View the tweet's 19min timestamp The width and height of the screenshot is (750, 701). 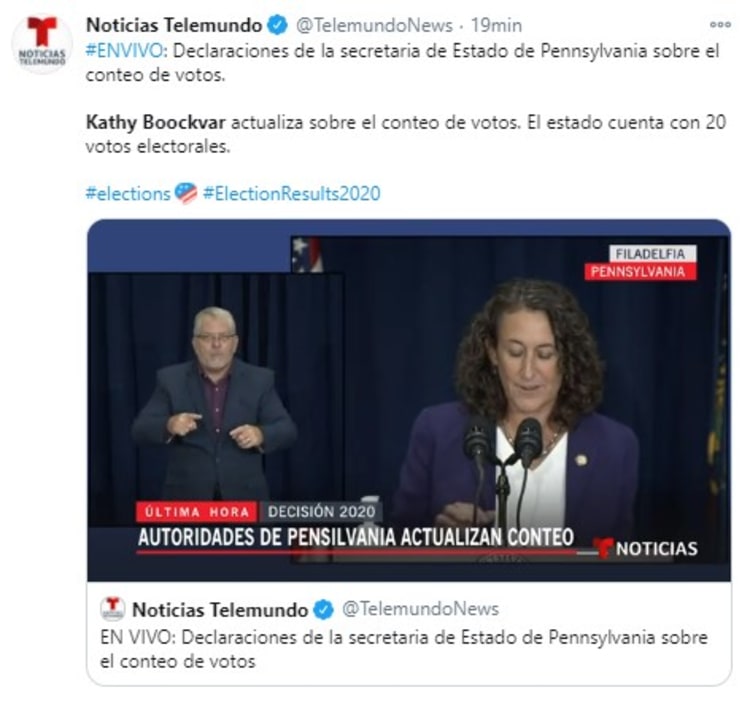496,25
